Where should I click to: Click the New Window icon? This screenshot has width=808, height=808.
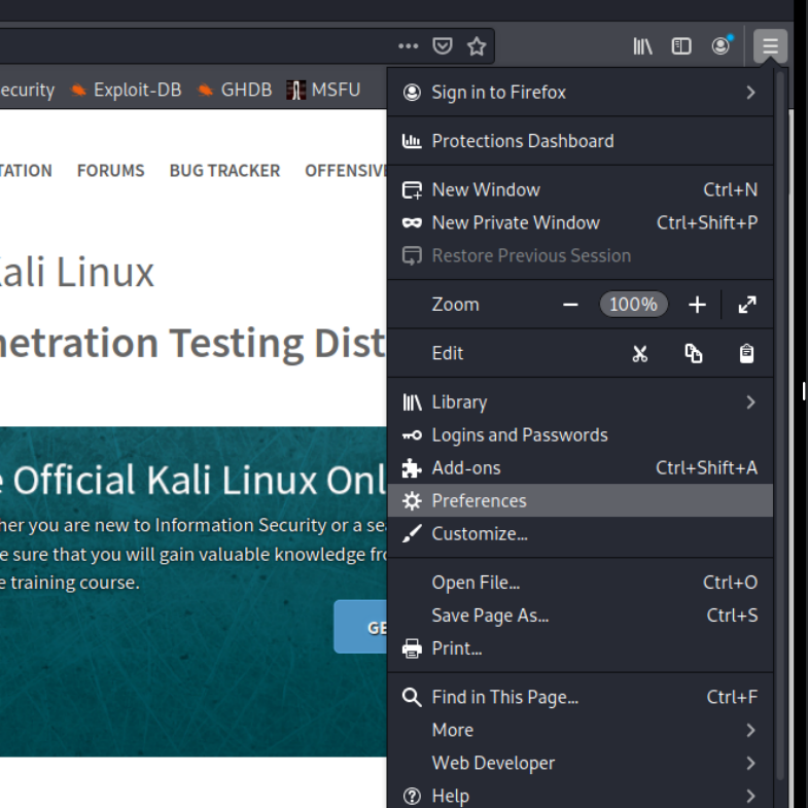point(412,190)
